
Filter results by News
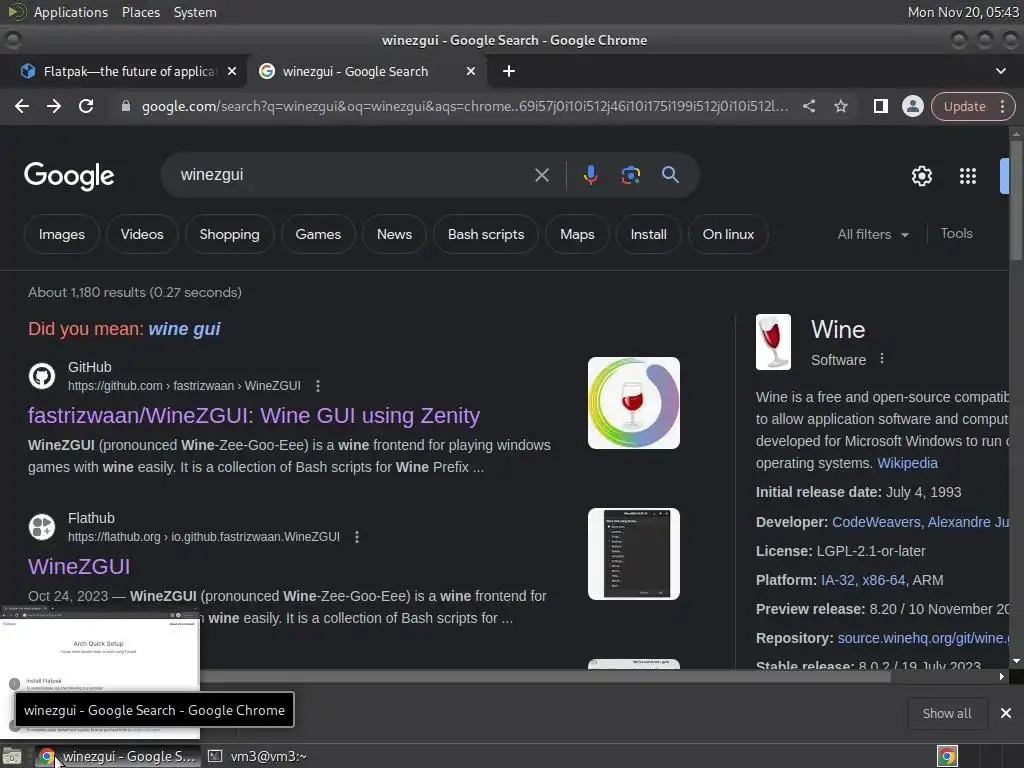pos(394,234)
